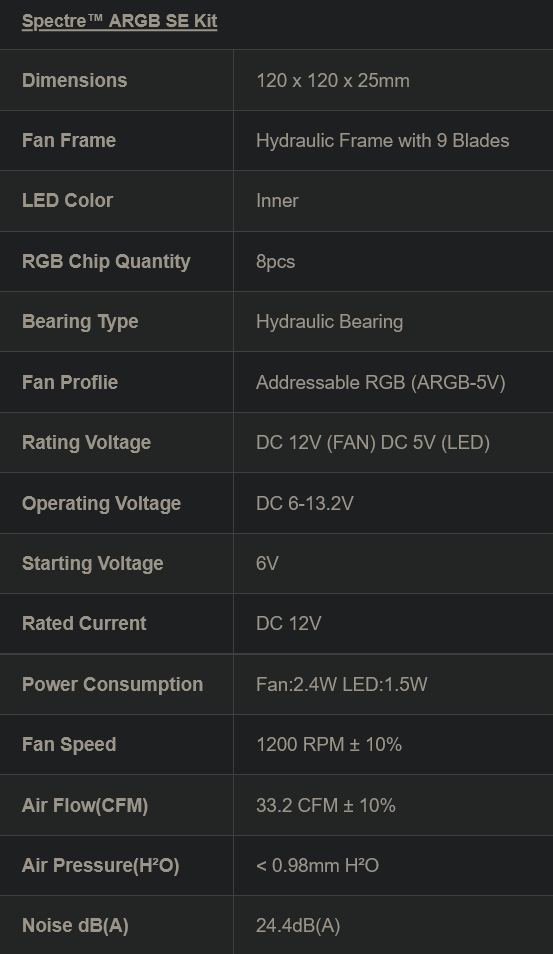Viewport: 553px width, 954px height.
Task: Click the 1200 RPM fan speed value
Action: coord(329,745)
